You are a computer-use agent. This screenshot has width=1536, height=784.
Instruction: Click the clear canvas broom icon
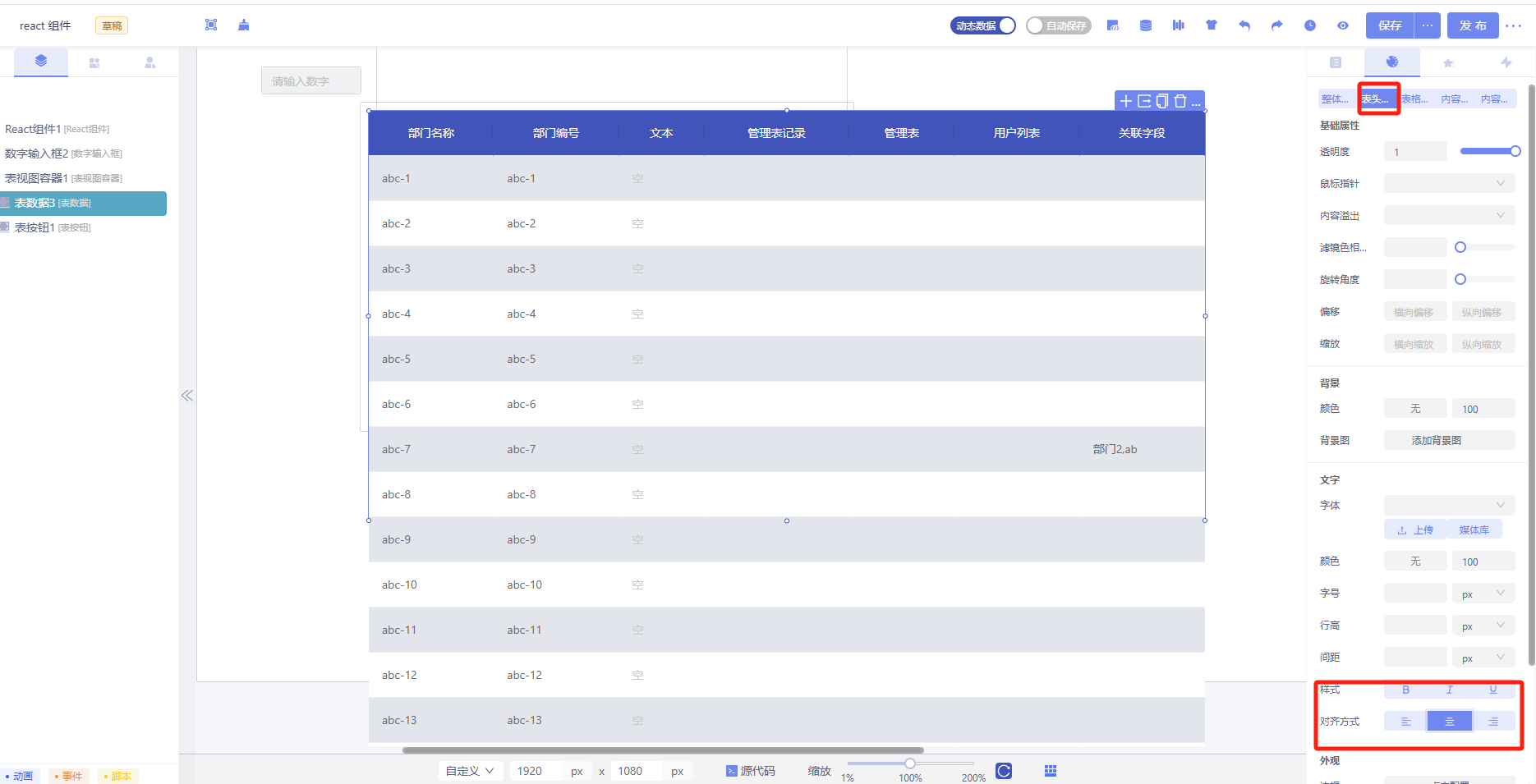[244, 25]
